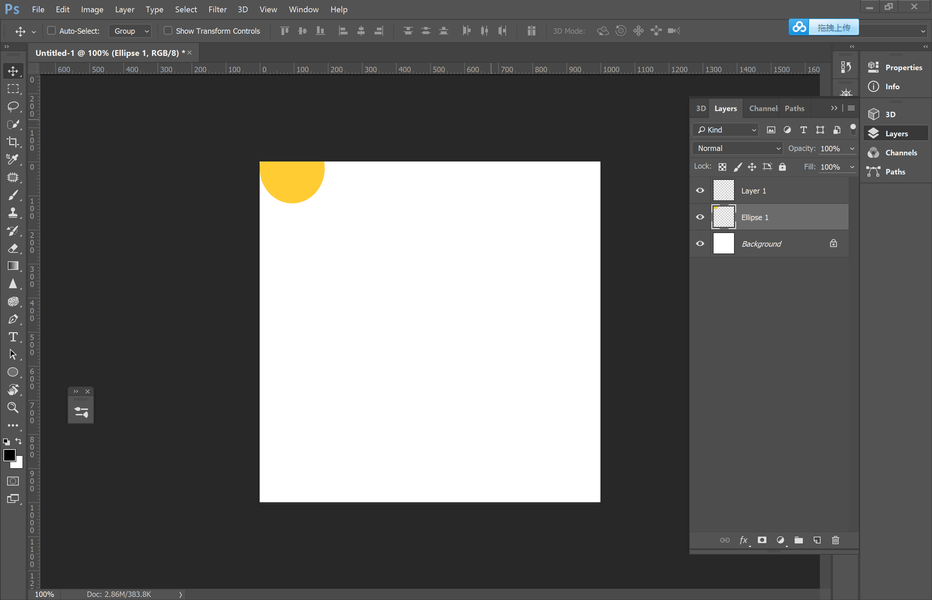Select the Brush tool

pos(12,195)
